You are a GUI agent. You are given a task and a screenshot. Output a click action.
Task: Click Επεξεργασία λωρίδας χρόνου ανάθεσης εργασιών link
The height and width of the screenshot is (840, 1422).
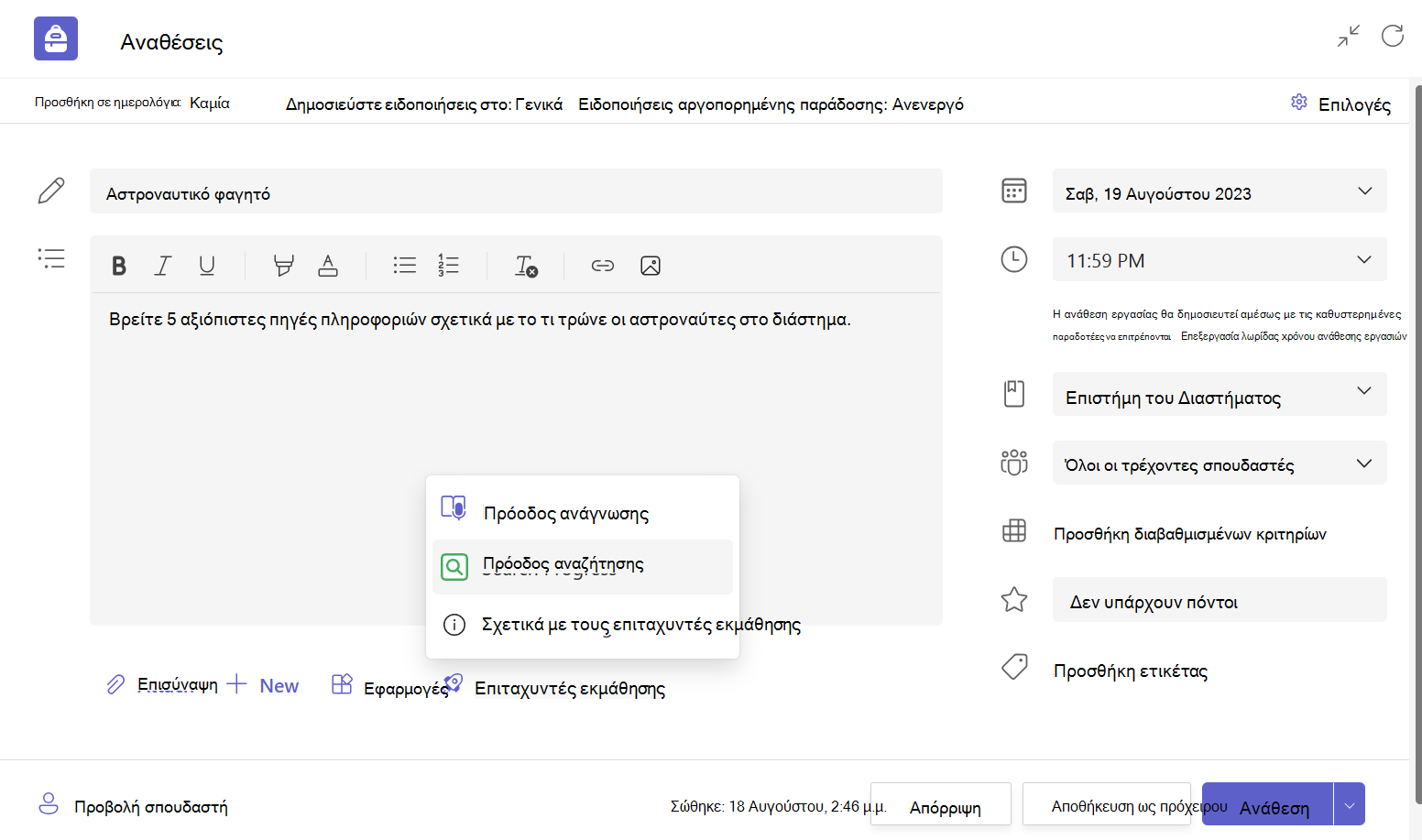[x=1294, y=336]
